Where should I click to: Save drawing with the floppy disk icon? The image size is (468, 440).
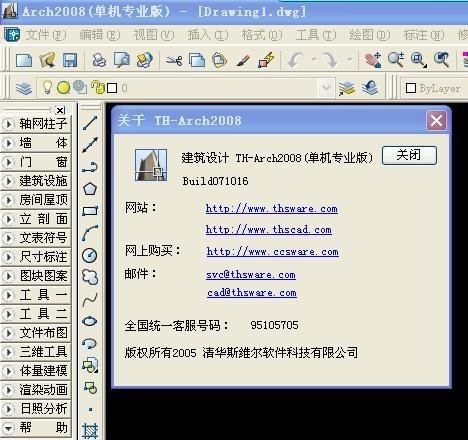pyautogui.click(x=70, y=60)
